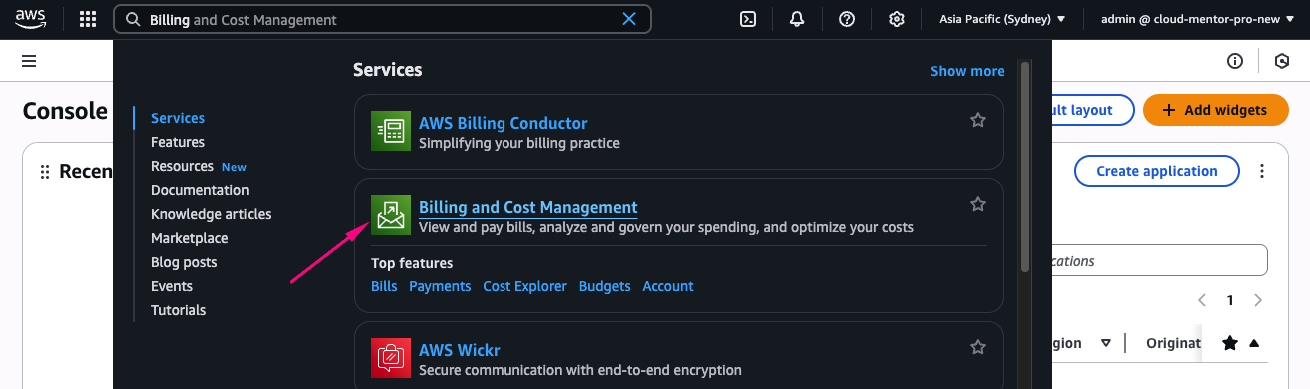
Task: Click Show more services link
Action: coord(967,71)
